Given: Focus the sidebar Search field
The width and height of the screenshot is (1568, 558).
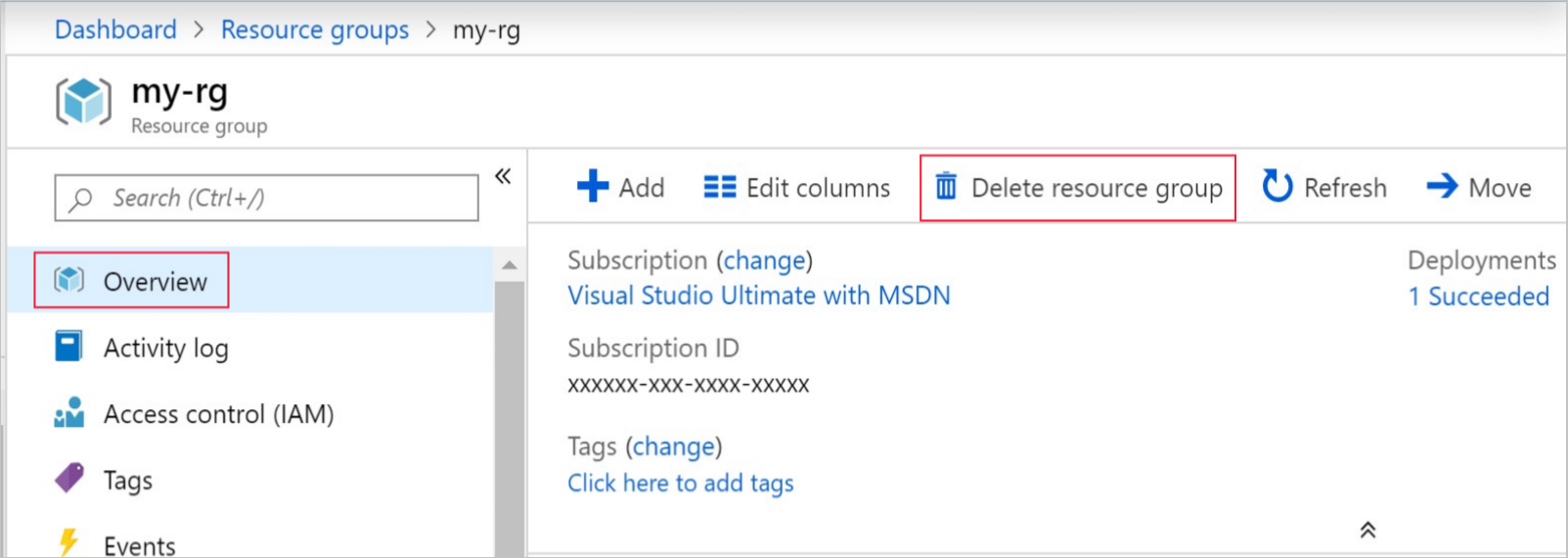Looking at the screenshot, I should point(266,199).
